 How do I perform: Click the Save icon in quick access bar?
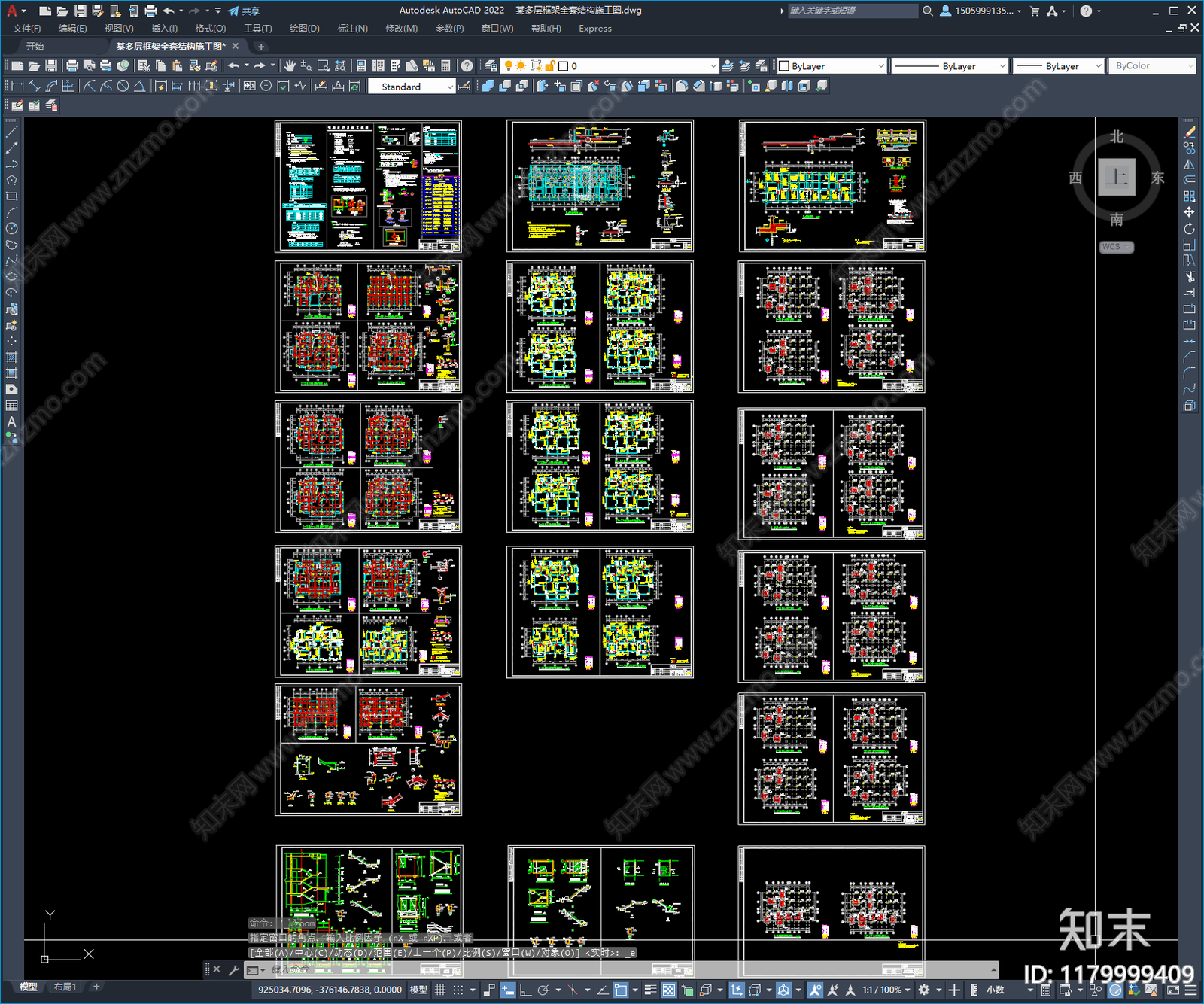tap(80, 11)
